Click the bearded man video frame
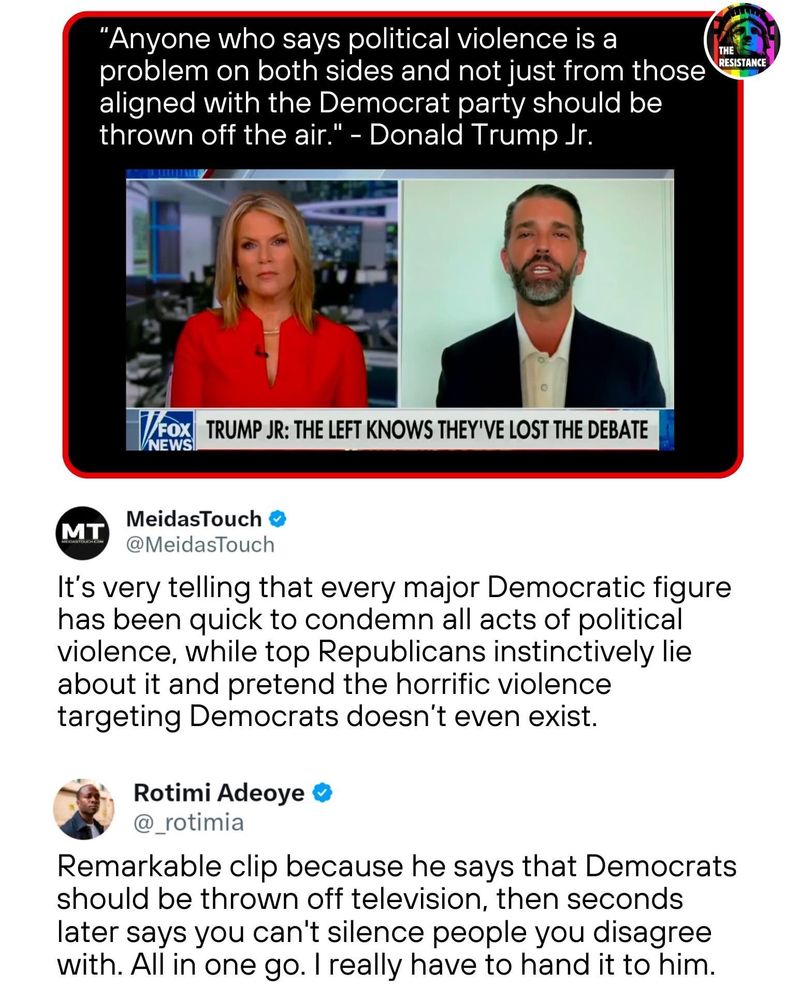This screenshot has height=1000, width=800. (537, 294)
